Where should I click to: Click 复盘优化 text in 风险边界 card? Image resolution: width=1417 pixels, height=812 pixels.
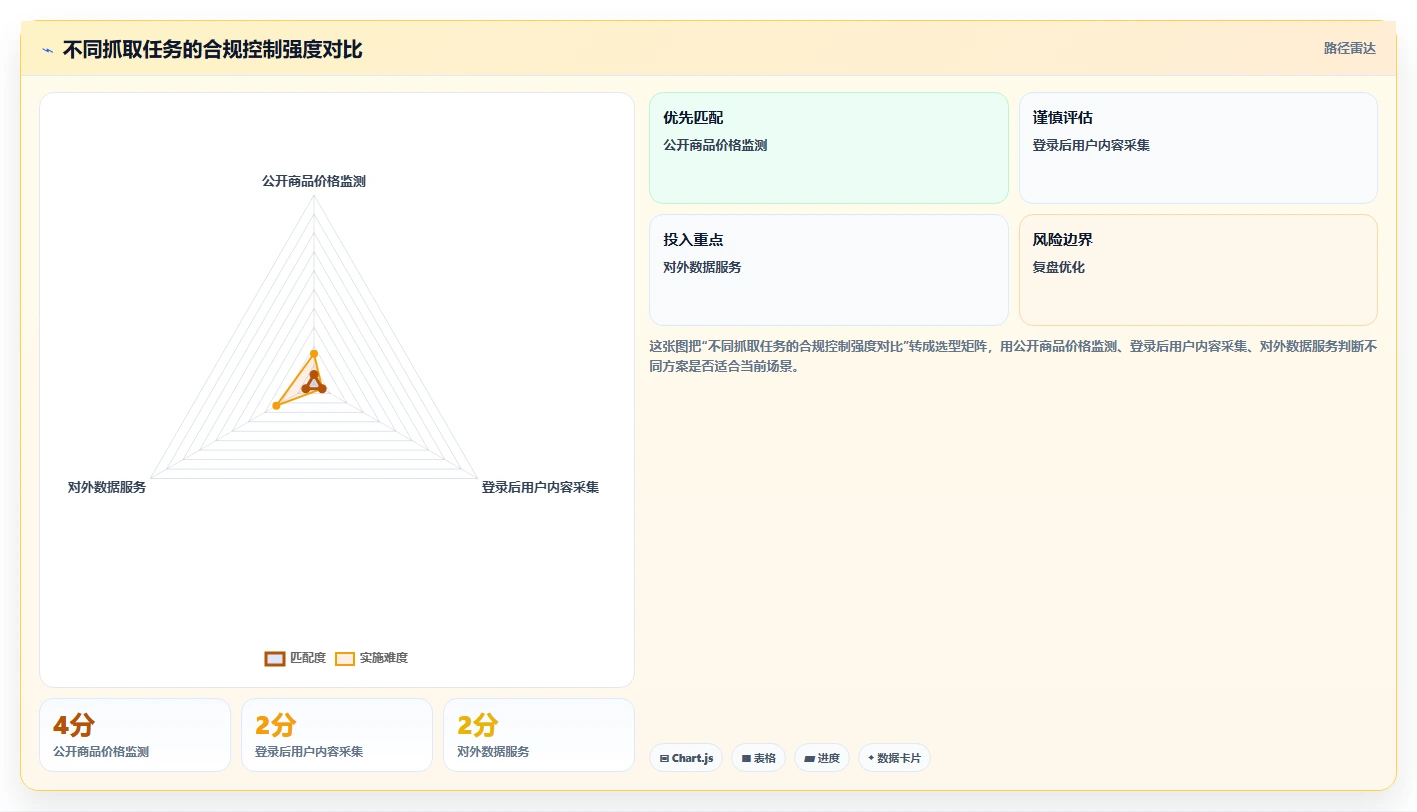click(1059, 267)
